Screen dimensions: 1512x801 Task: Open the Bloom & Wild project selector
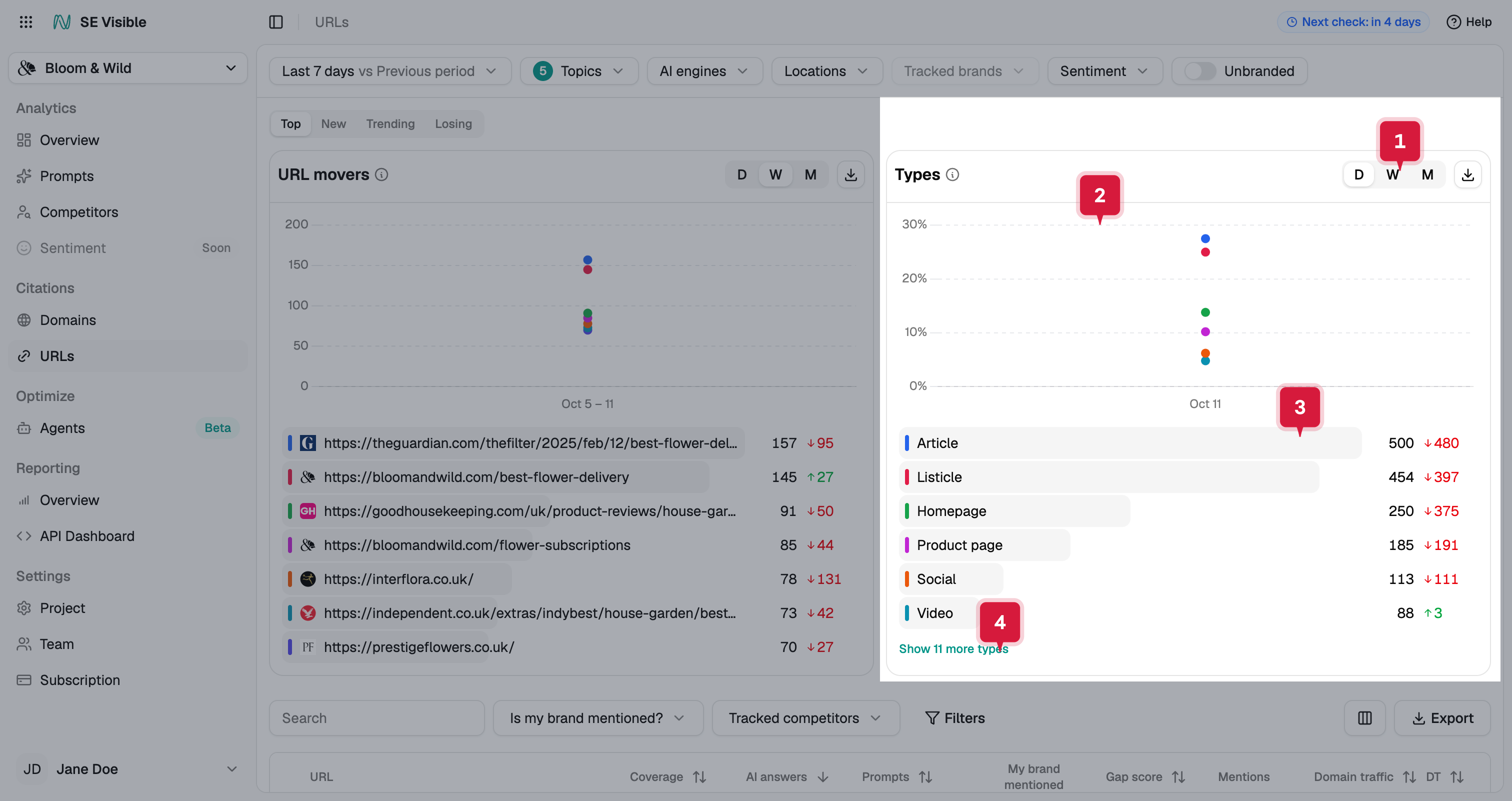tap(128, 68)
